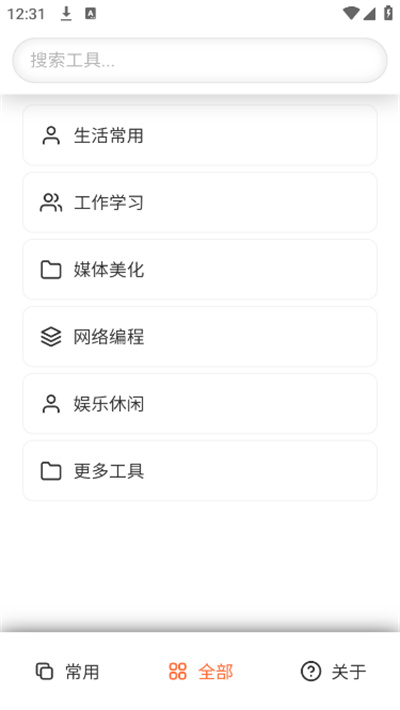Expand the 媒体美化 category
Screen dimensions: 400x710
tap(200, 269)
